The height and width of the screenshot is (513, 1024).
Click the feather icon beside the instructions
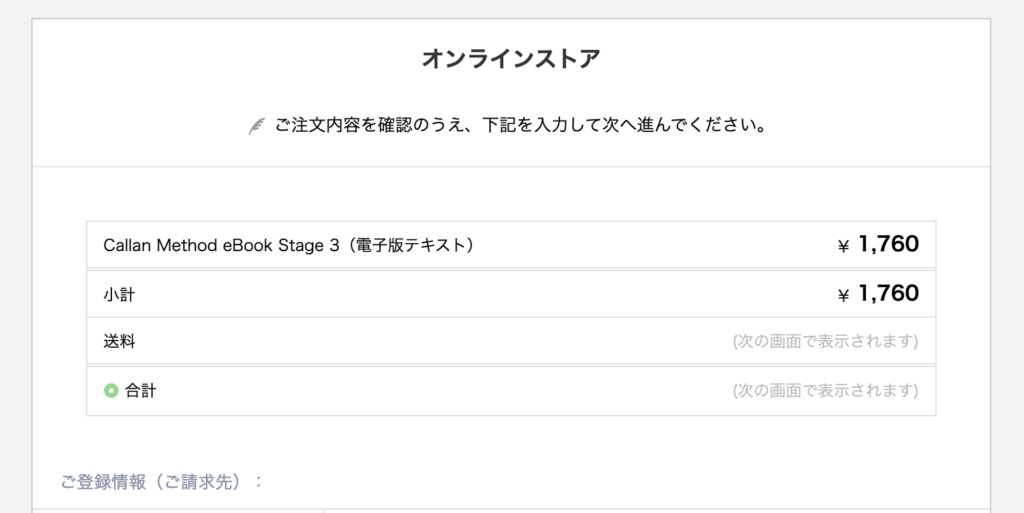click(x=257, y=125)
